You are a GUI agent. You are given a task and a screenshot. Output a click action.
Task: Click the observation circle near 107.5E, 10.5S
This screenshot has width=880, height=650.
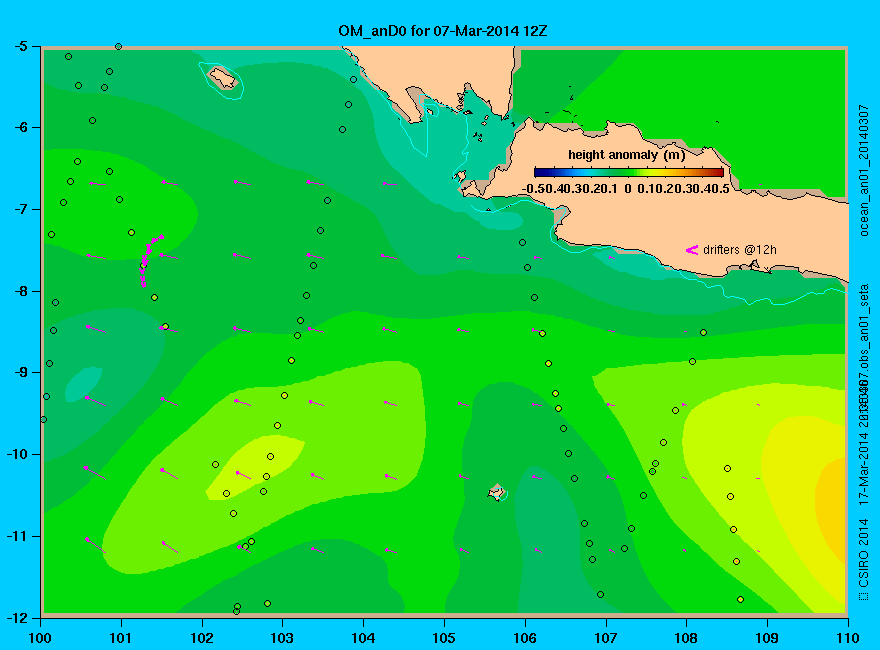[x=643, y=496]
